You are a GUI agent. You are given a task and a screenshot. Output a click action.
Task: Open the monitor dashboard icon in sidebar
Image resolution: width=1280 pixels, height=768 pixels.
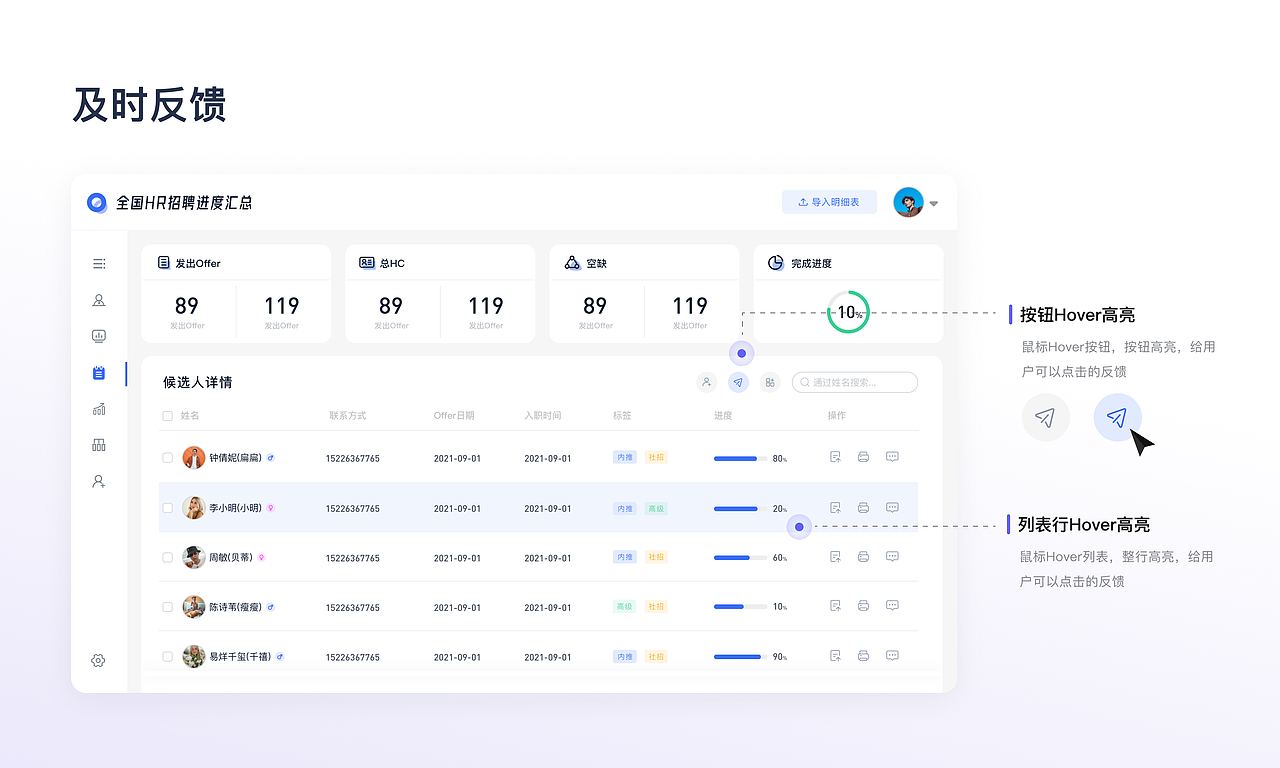(99, 336)
